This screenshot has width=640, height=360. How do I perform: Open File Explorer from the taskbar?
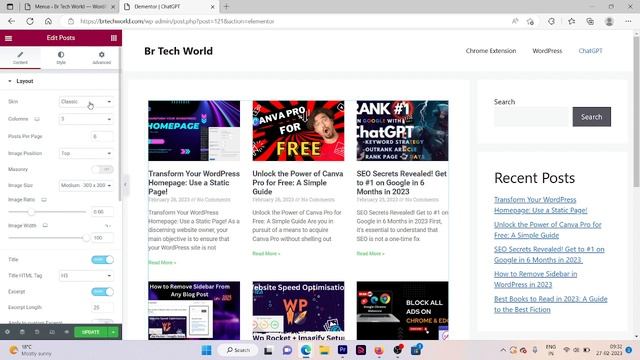[324, 350]
